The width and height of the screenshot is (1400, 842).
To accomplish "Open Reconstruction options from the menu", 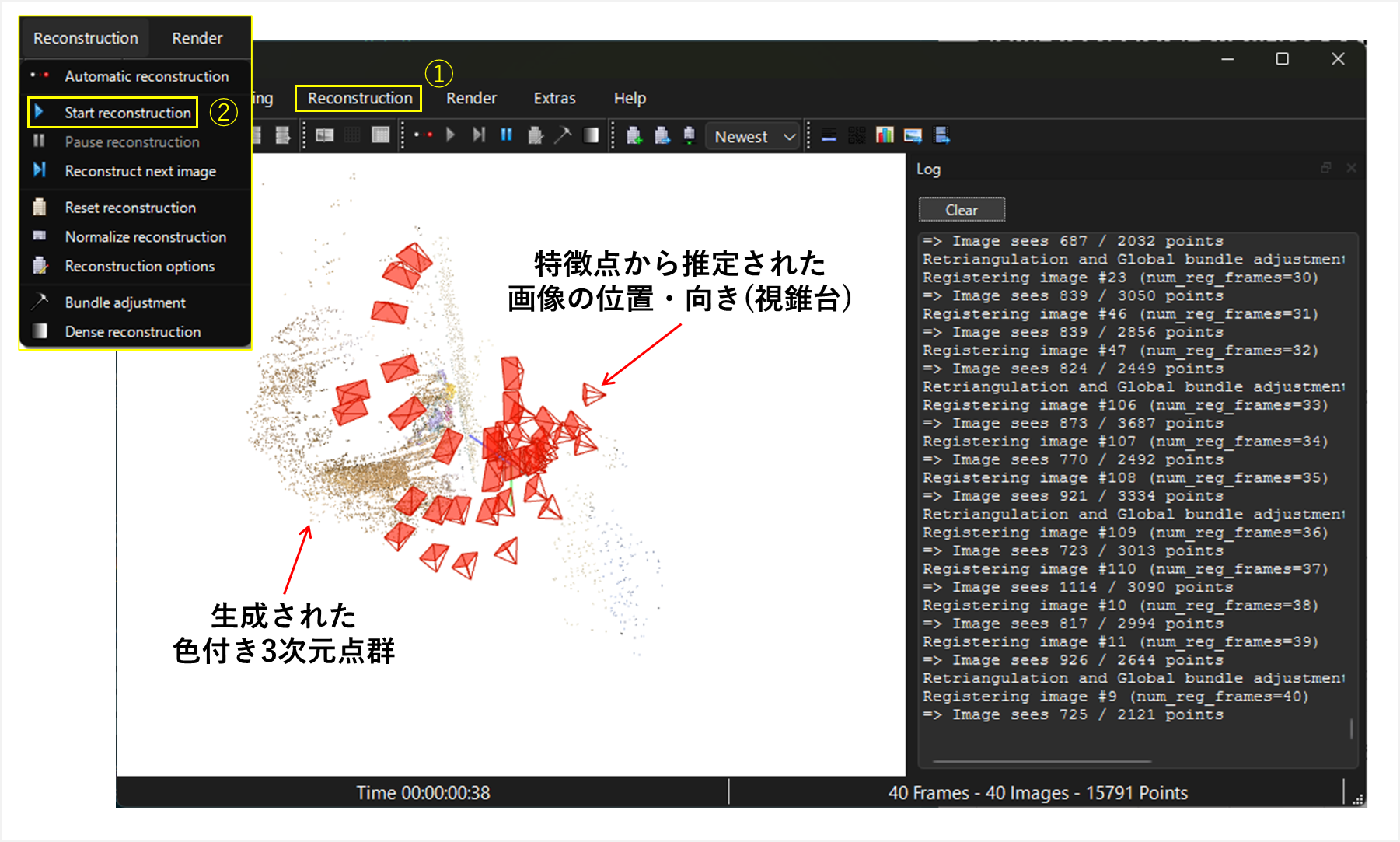I will coord(139,266).
